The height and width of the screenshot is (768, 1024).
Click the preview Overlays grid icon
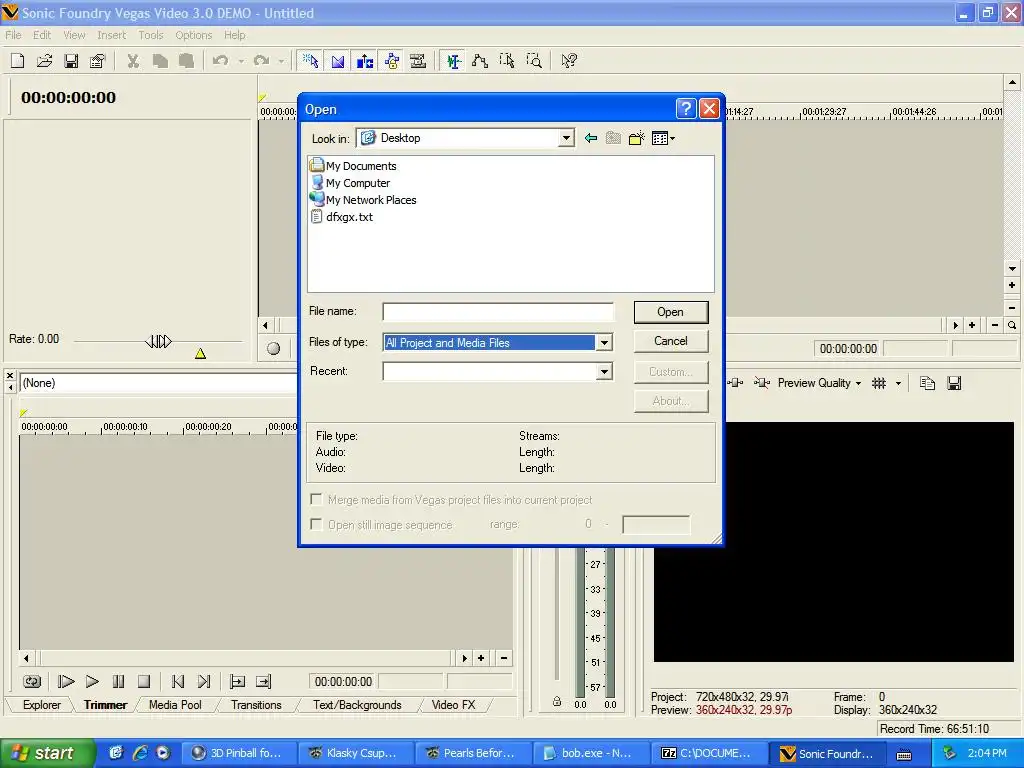click(879, 383)
